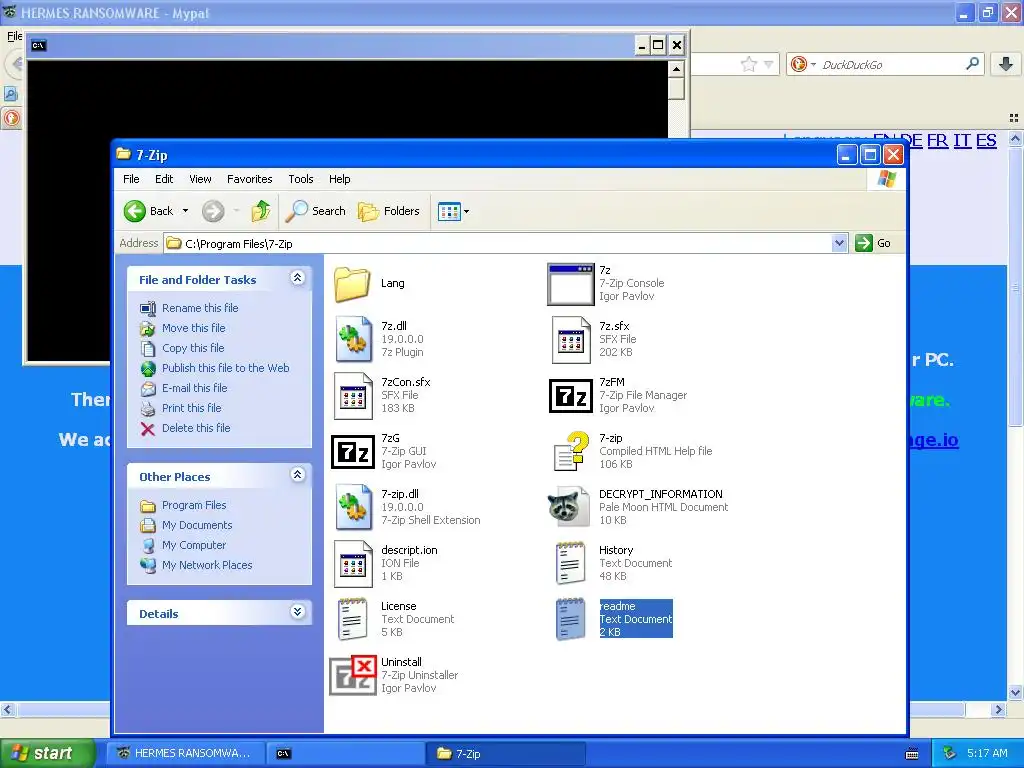Switch to HERMES RANSOMWARE taskbar button
The width and height of the screenshot is (1024, 768).
pyautogui.click(x=186, y=754)
